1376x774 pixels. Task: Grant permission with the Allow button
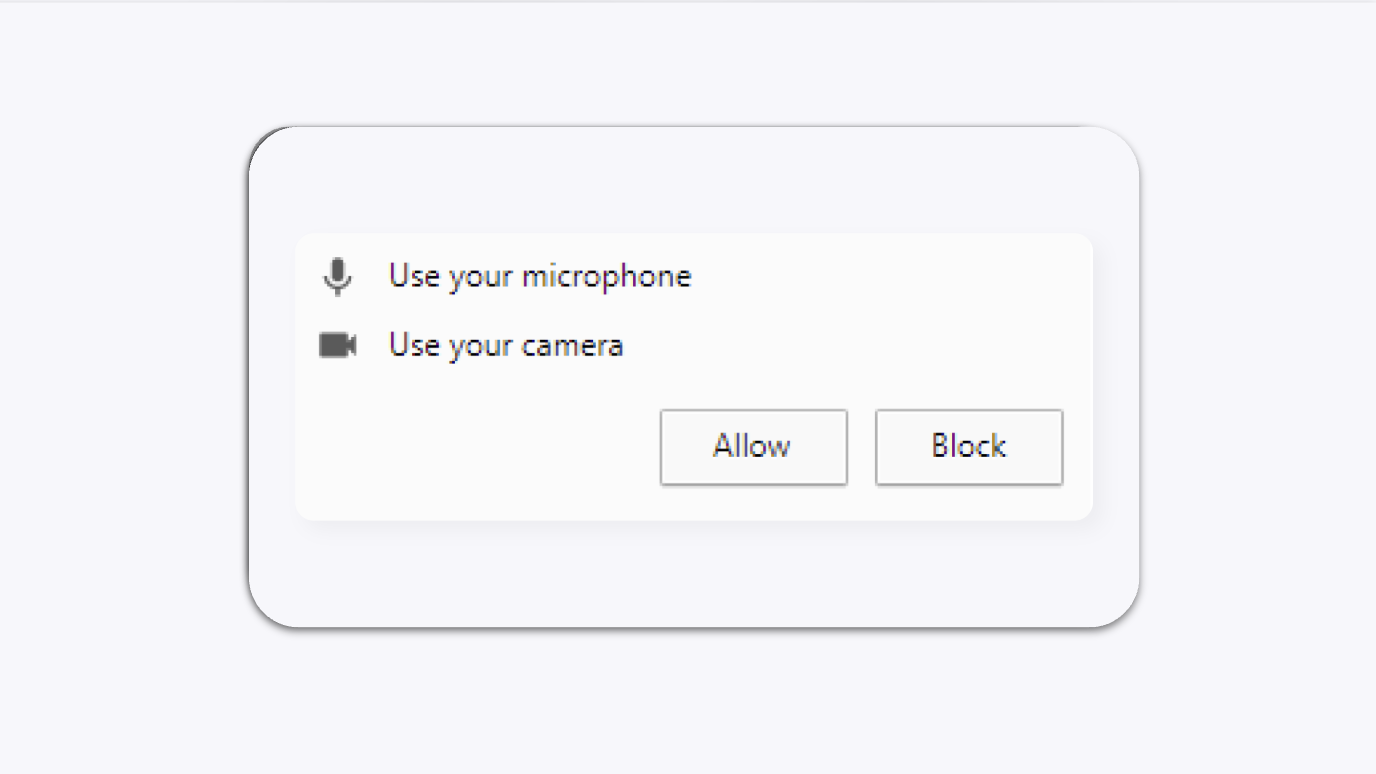pyautogui.click(x=754, y=447)
